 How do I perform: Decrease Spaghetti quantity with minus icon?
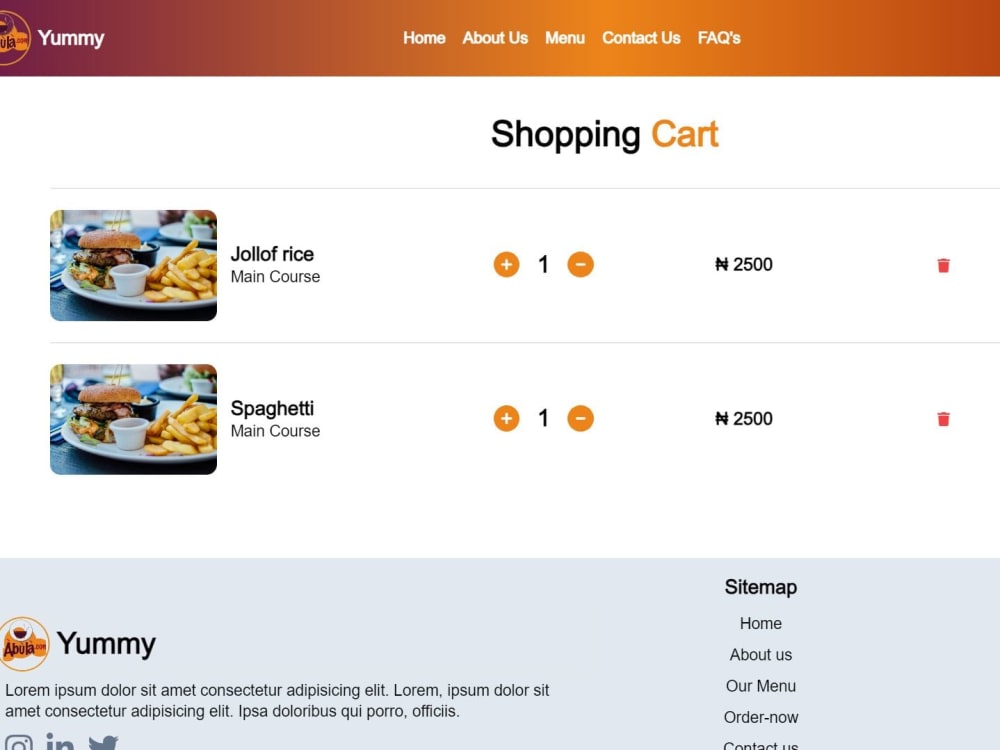click(580, 418)
